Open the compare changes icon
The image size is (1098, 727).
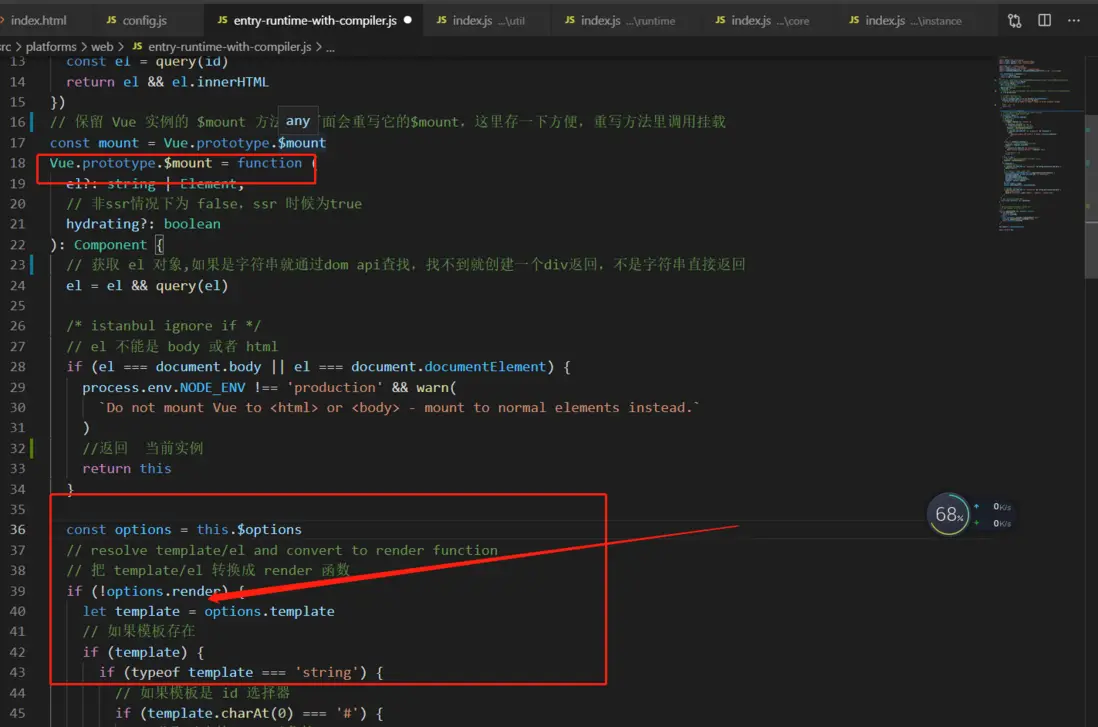[x=1015, y=21]
